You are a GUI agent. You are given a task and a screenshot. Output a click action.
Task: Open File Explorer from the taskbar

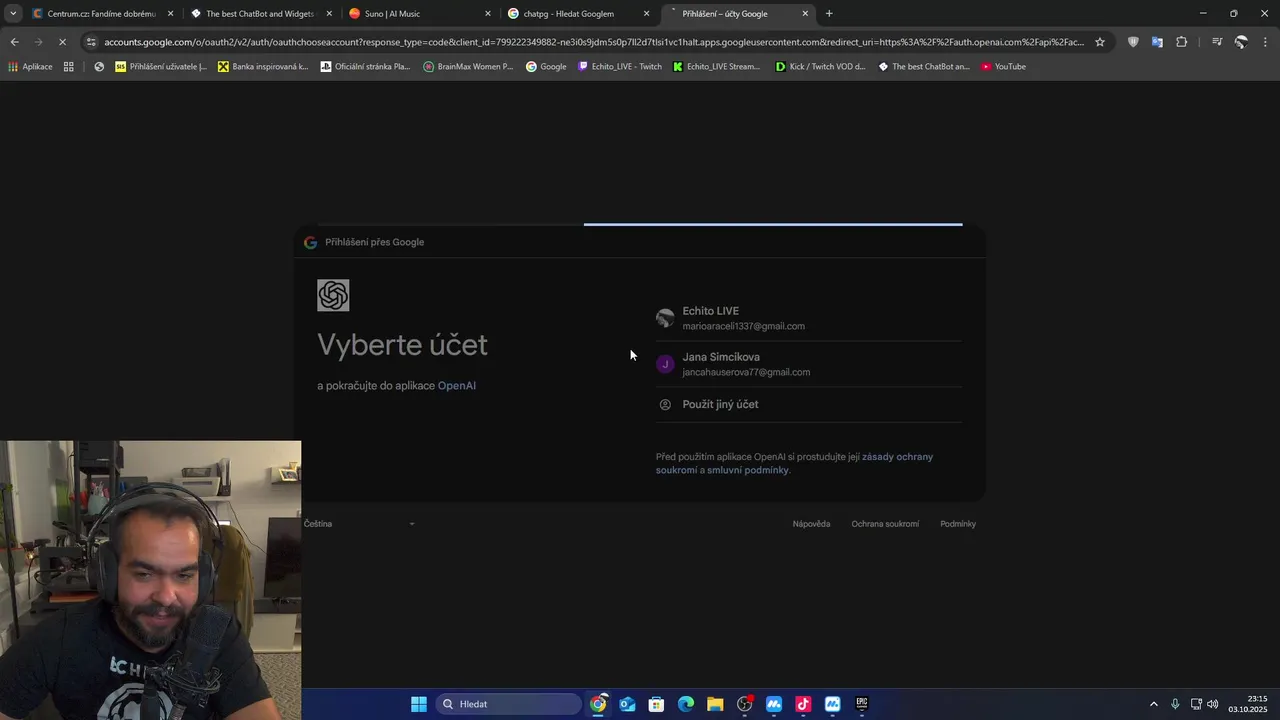715,704
